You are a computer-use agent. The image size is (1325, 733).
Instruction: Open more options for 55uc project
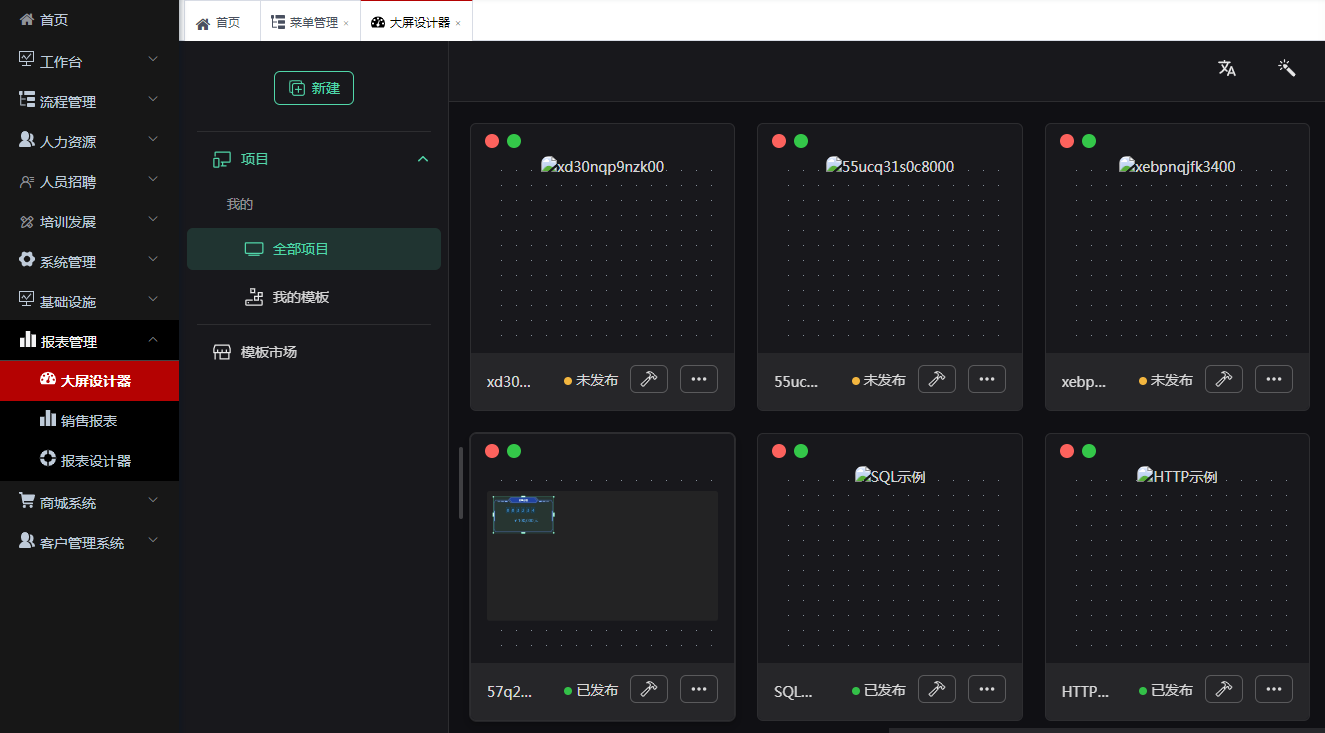(987, 379)
